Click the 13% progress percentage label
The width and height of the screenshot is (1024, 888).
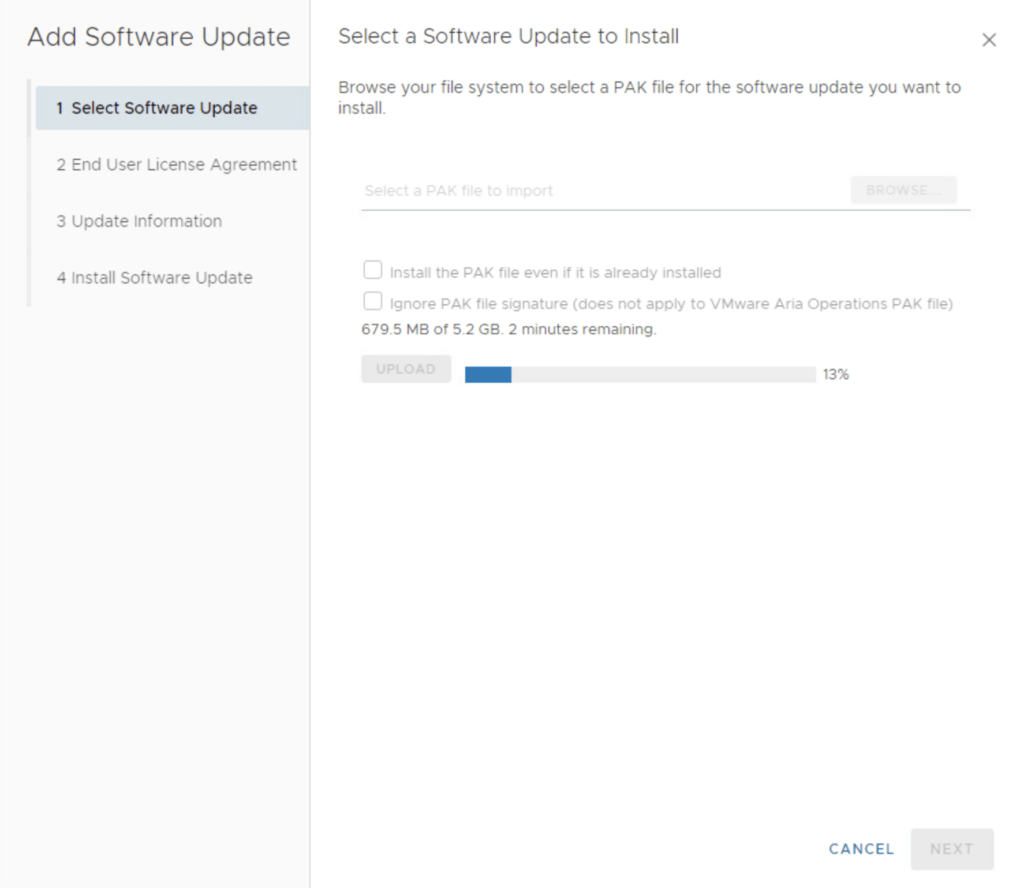pyautogui.click(x=835, y=375)
